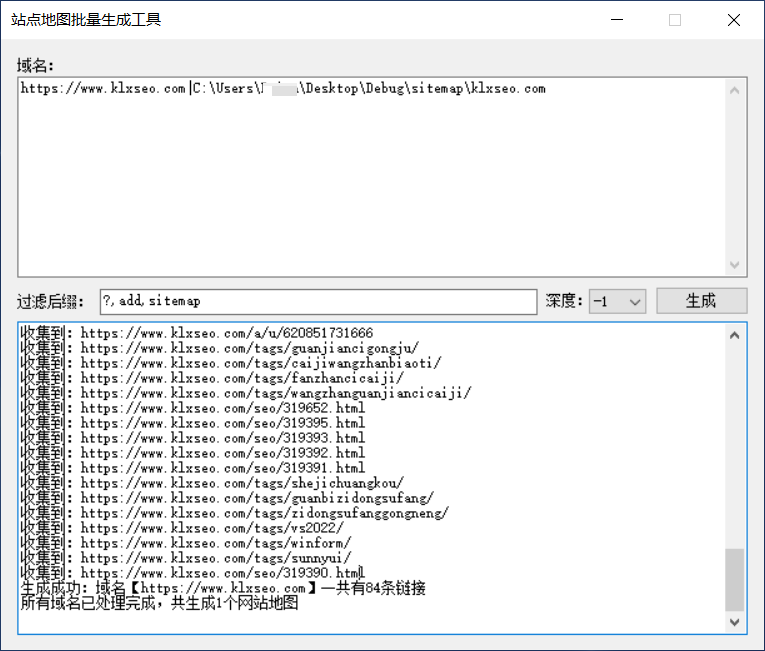Click the log line for tags/winform/
This screenshot has width=765, height=651.
[x=186, y=543]
